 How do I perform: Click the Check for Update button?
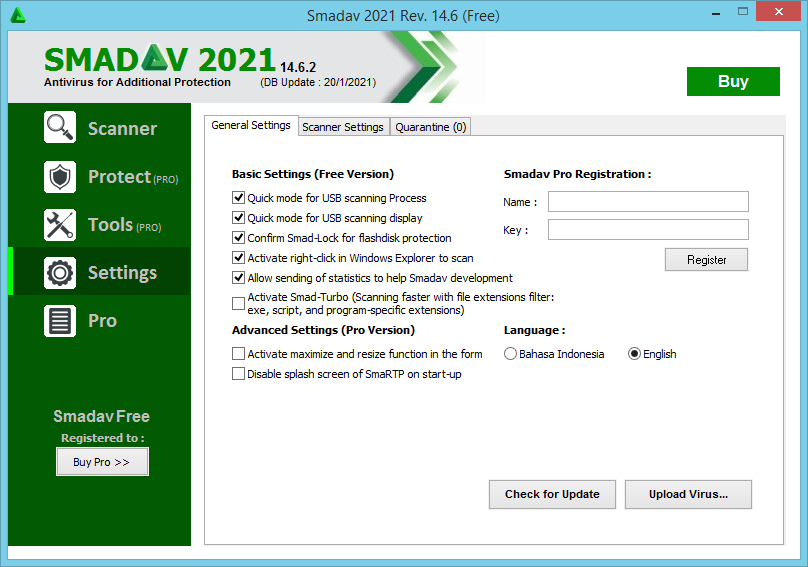552,494
